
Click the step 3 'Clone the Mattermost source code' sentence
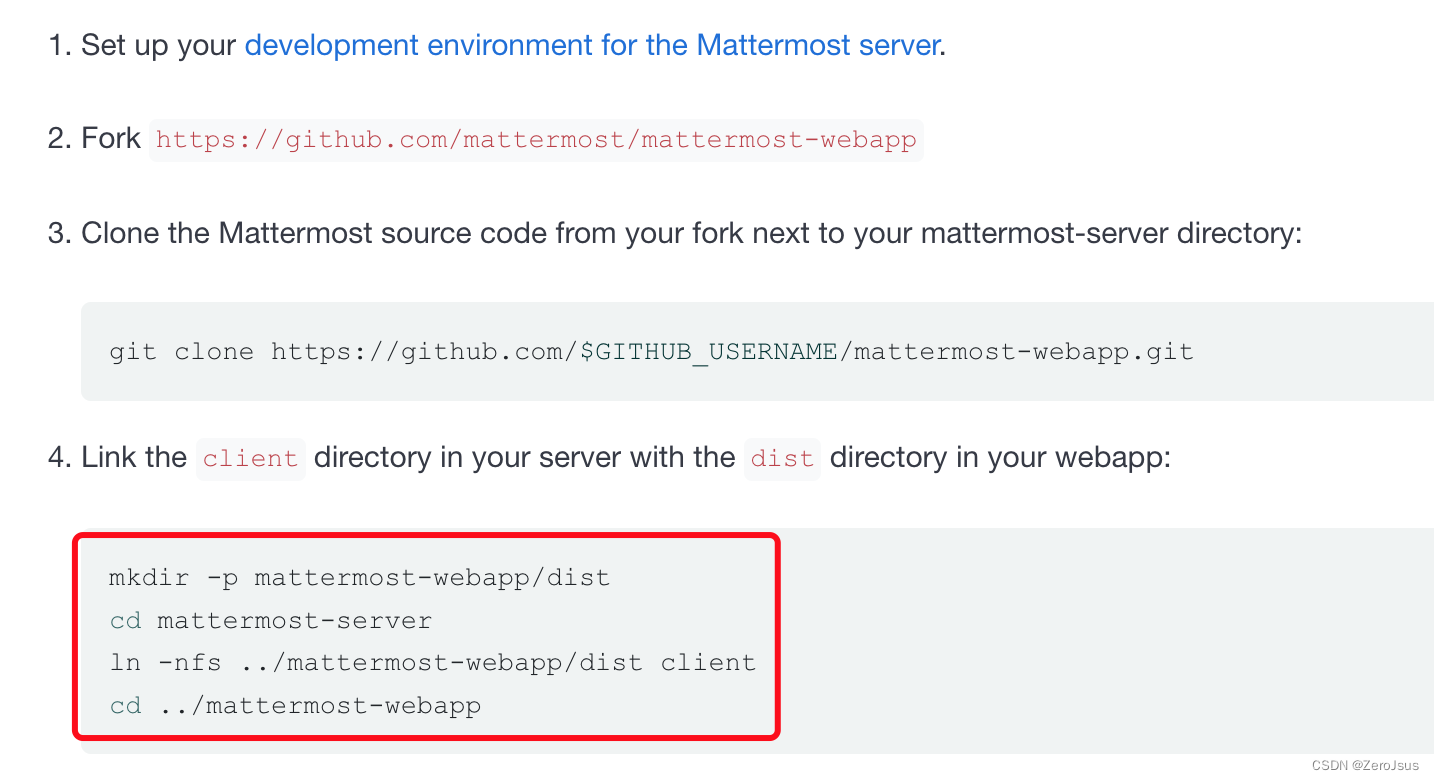691,233
